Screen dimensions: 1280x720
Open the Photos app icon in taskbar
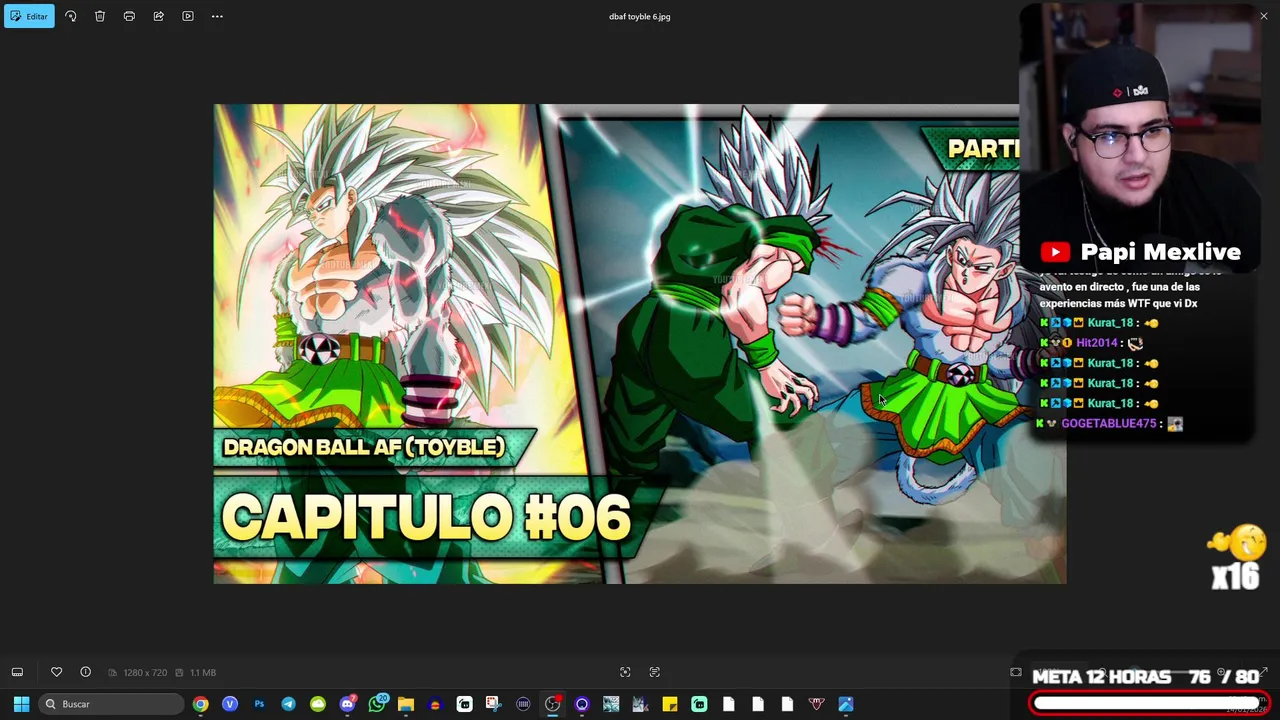[846, 704]
